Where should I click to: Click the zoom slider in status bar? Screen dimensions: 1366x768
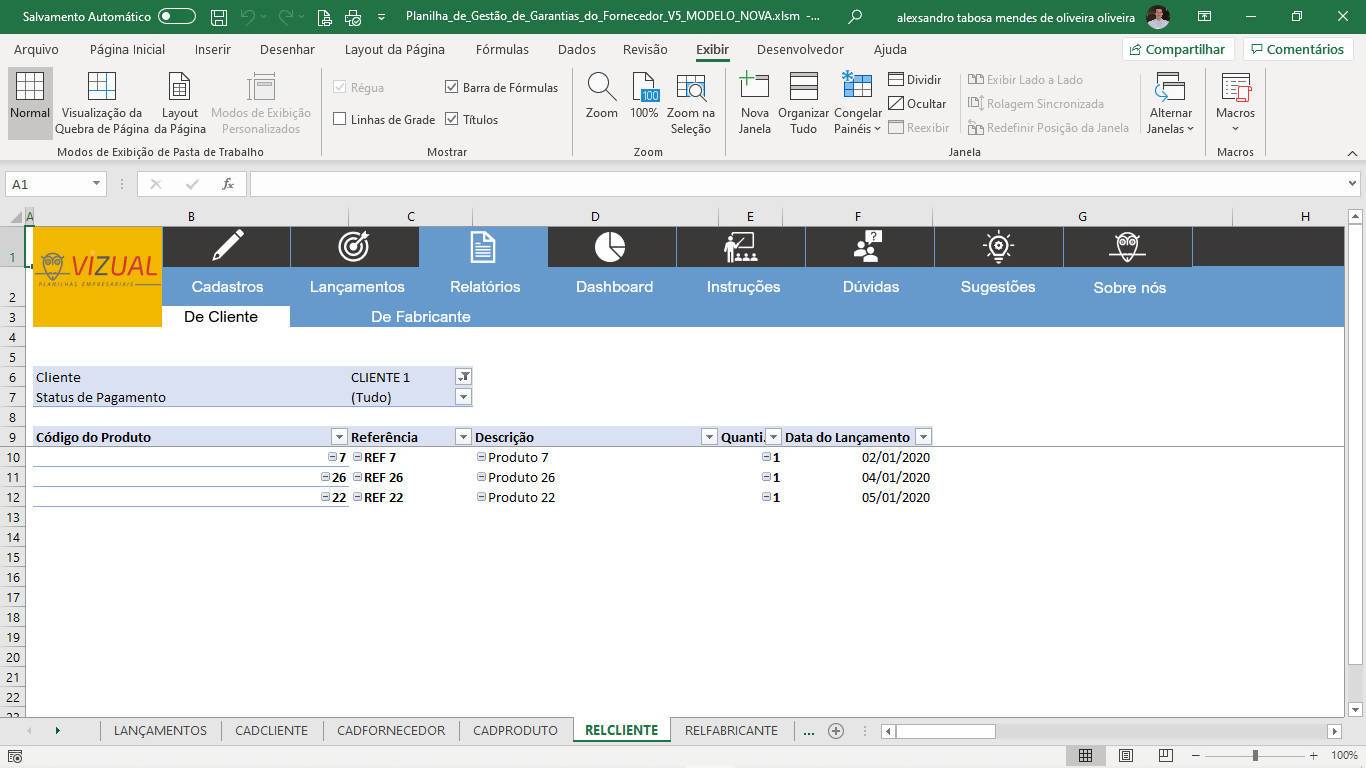[x=1255, y=755]
